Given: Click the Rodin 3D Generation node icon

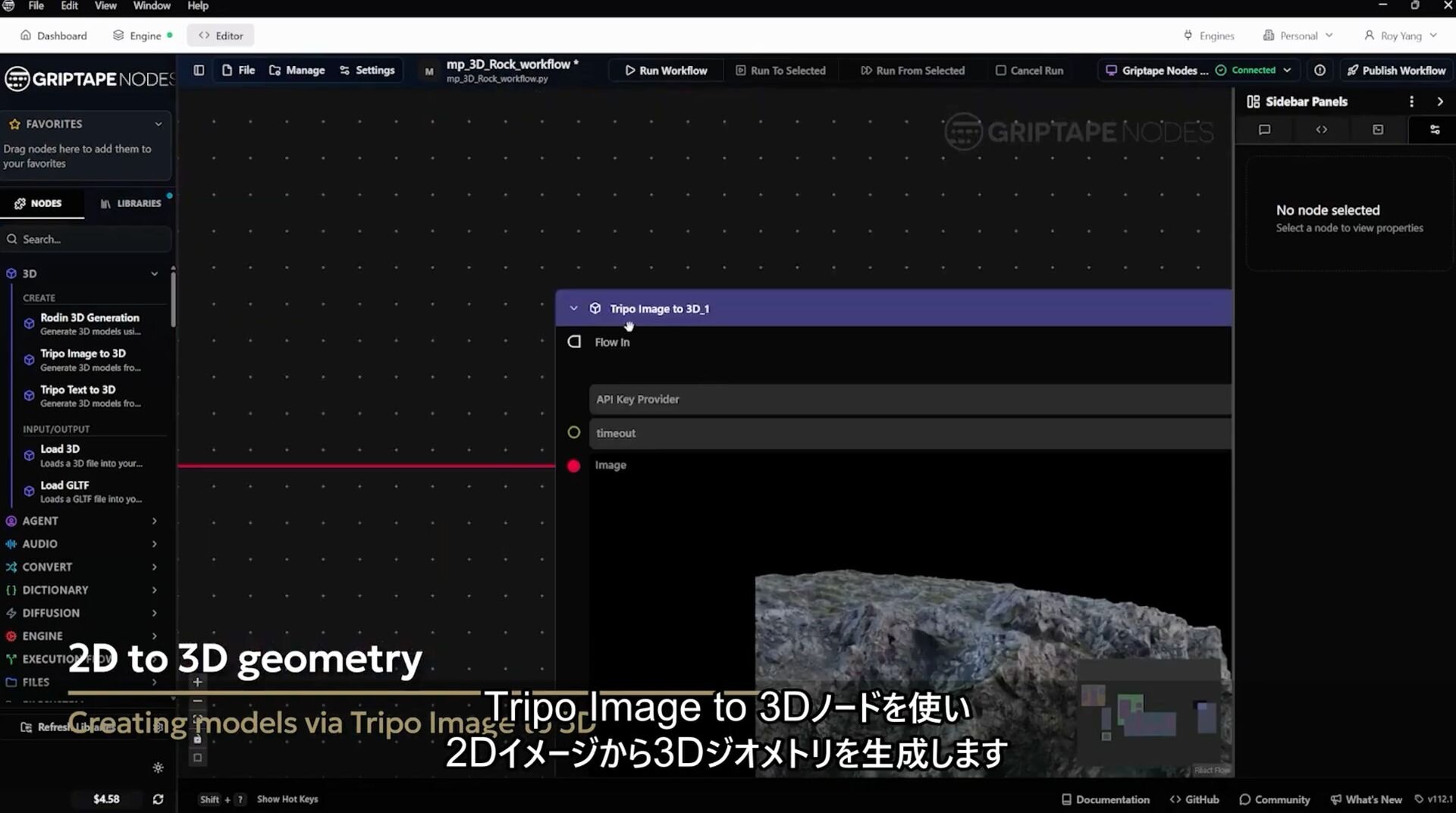Looking at the screenshot, I should pos(29,324).
